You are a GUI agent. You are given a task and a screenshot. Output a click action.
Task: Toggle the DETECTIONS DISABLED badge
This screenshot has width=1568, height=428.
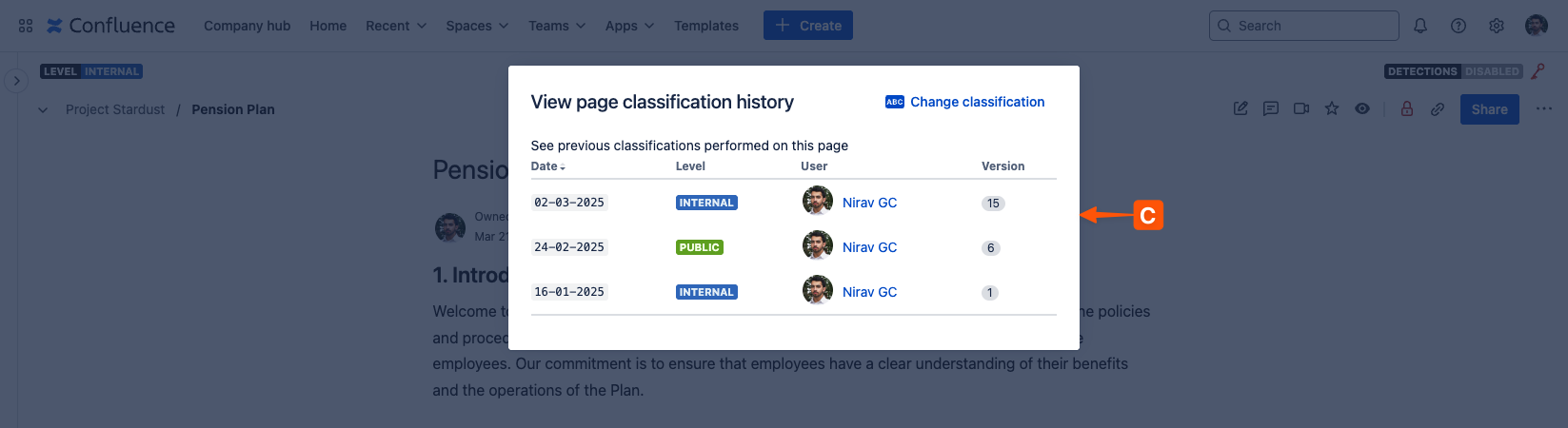(x=1453, y=71)
